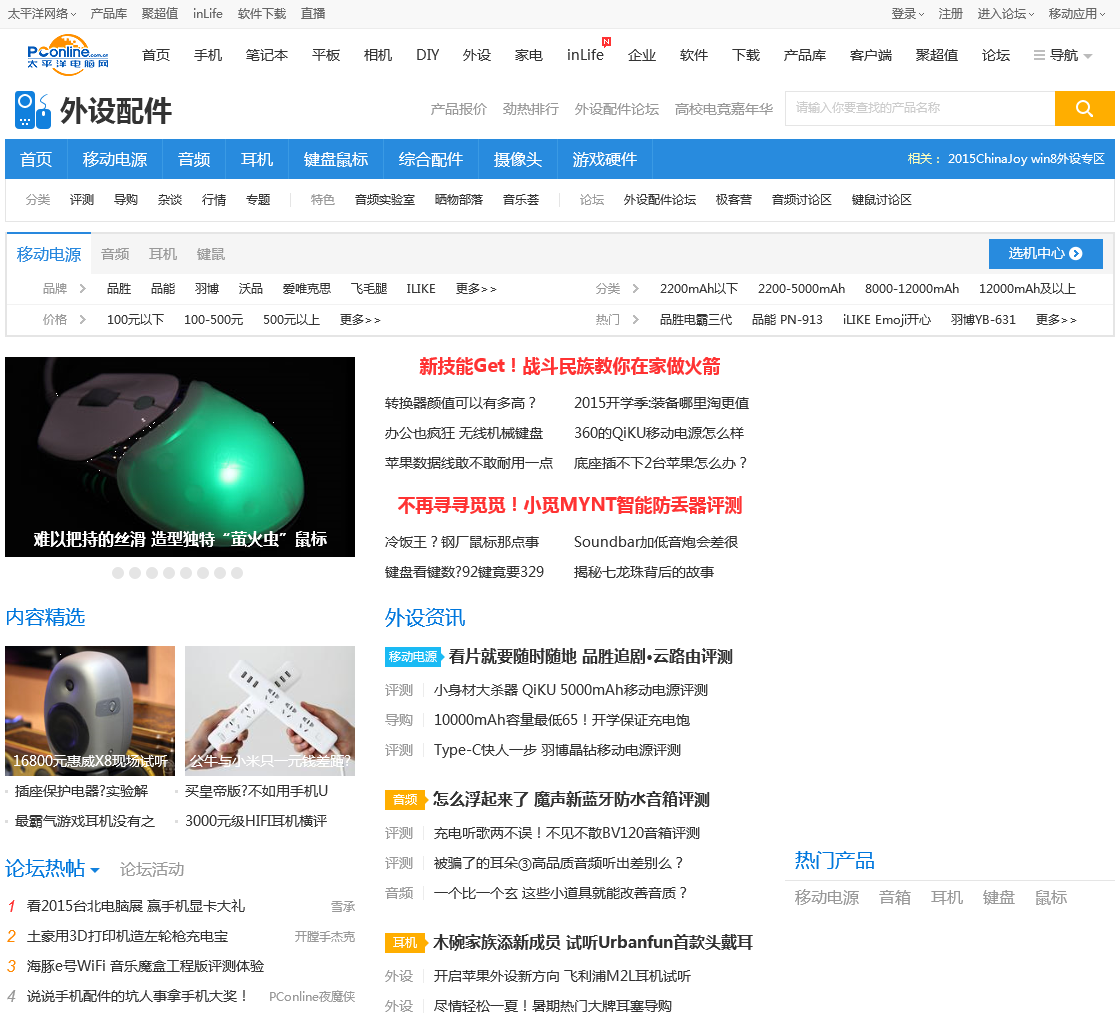Open the 进入论坛 dropdown
This screenshot has width=1120, height=1018.
click(1006, 14)
